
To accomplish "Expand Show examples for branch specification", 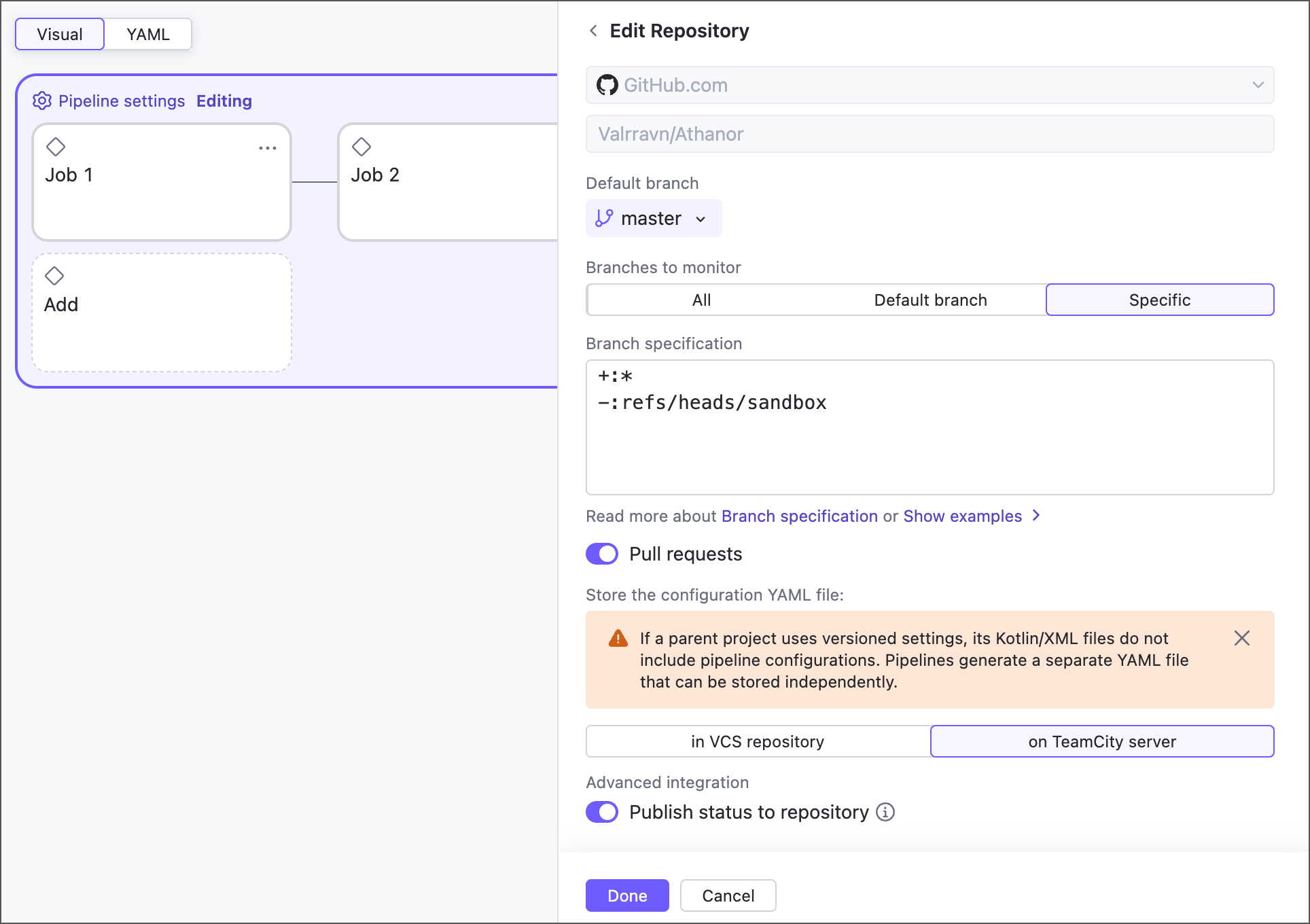I will pyautogui.click(x=961, y=516).
